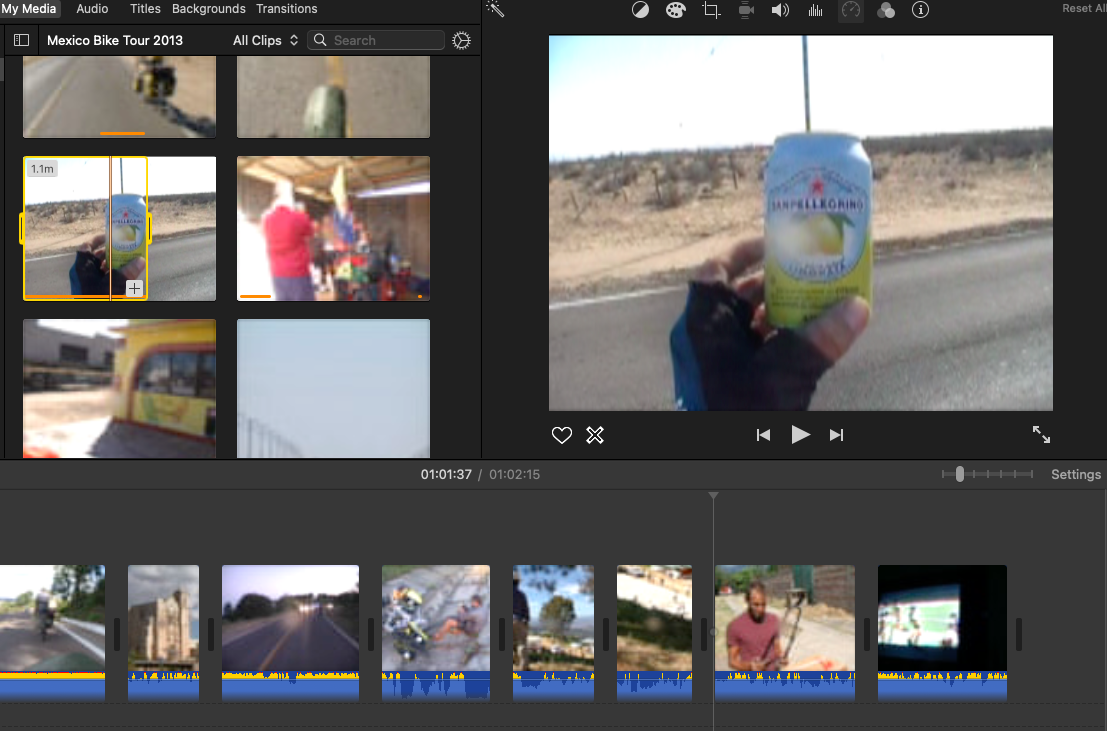The image size is (1107, 731).
Task: Switch to My Media tab
Action: 29,8
